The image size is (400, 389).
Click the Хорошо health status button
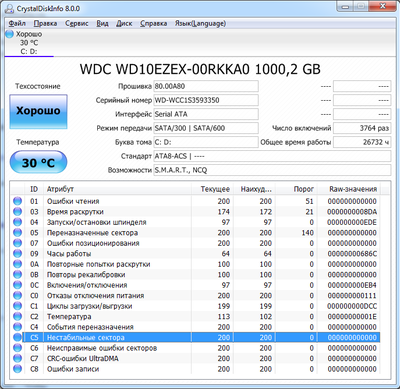pos(38,111)
